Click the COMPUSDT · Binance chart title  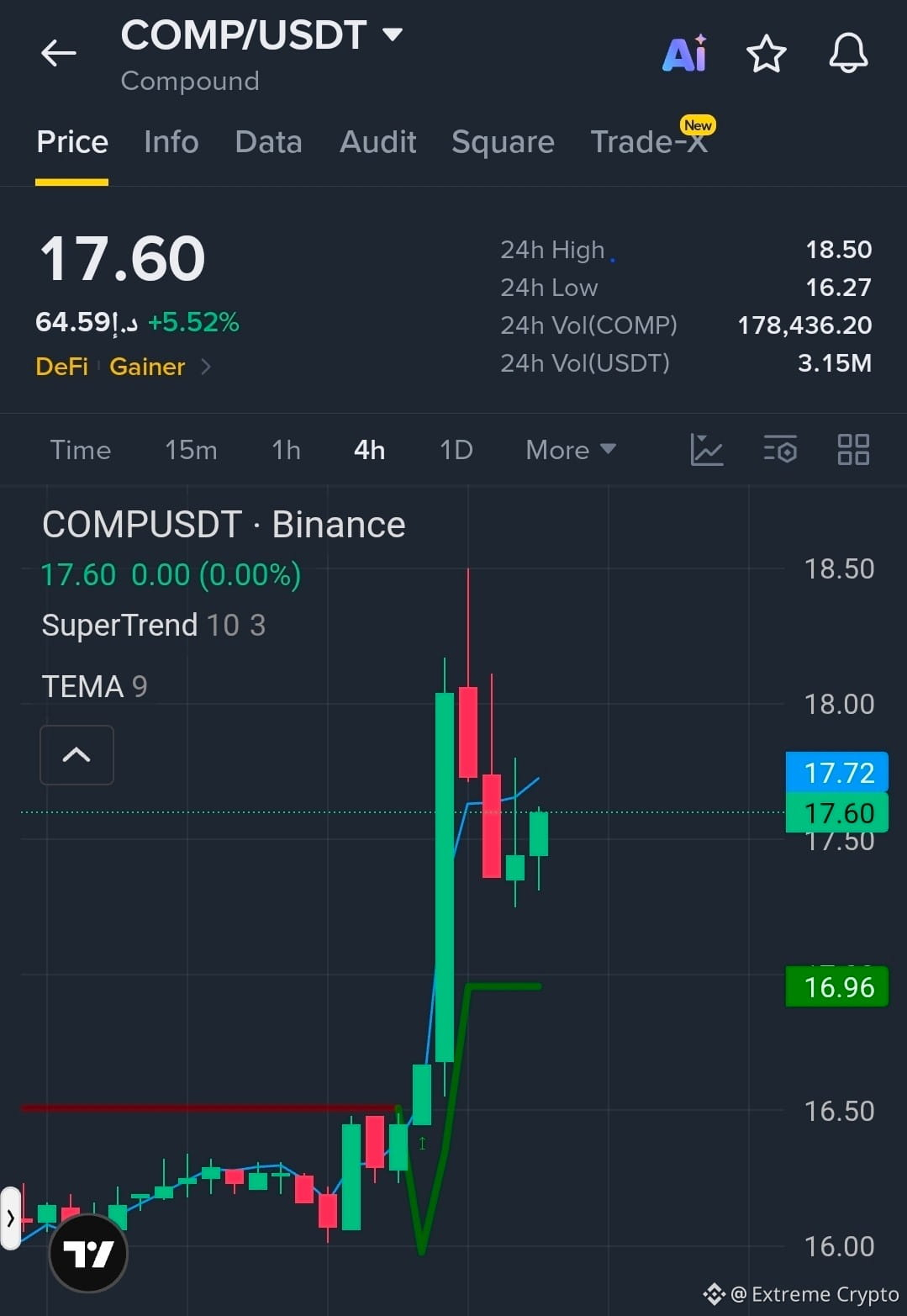224,525
